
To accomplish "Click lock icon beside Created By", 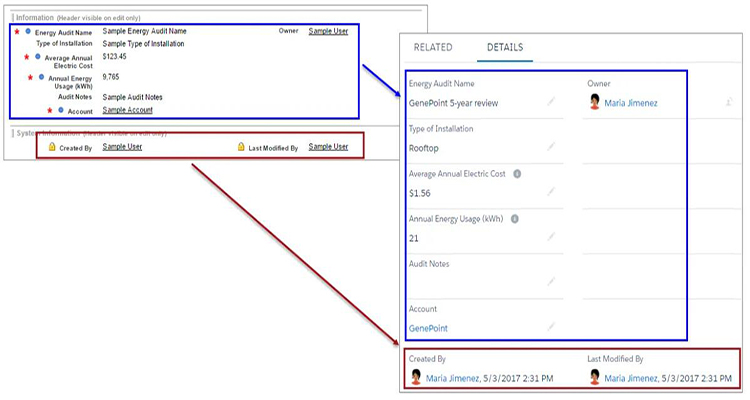I will pyautogui.click(x=52, y=147).
